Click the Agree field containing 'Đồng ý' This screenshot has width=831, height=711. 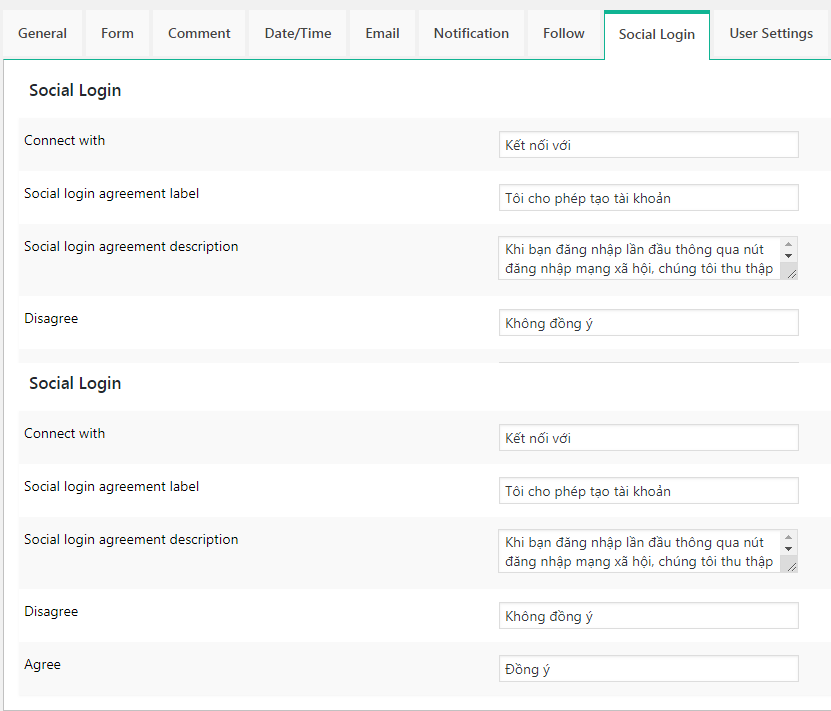(648, 668)
